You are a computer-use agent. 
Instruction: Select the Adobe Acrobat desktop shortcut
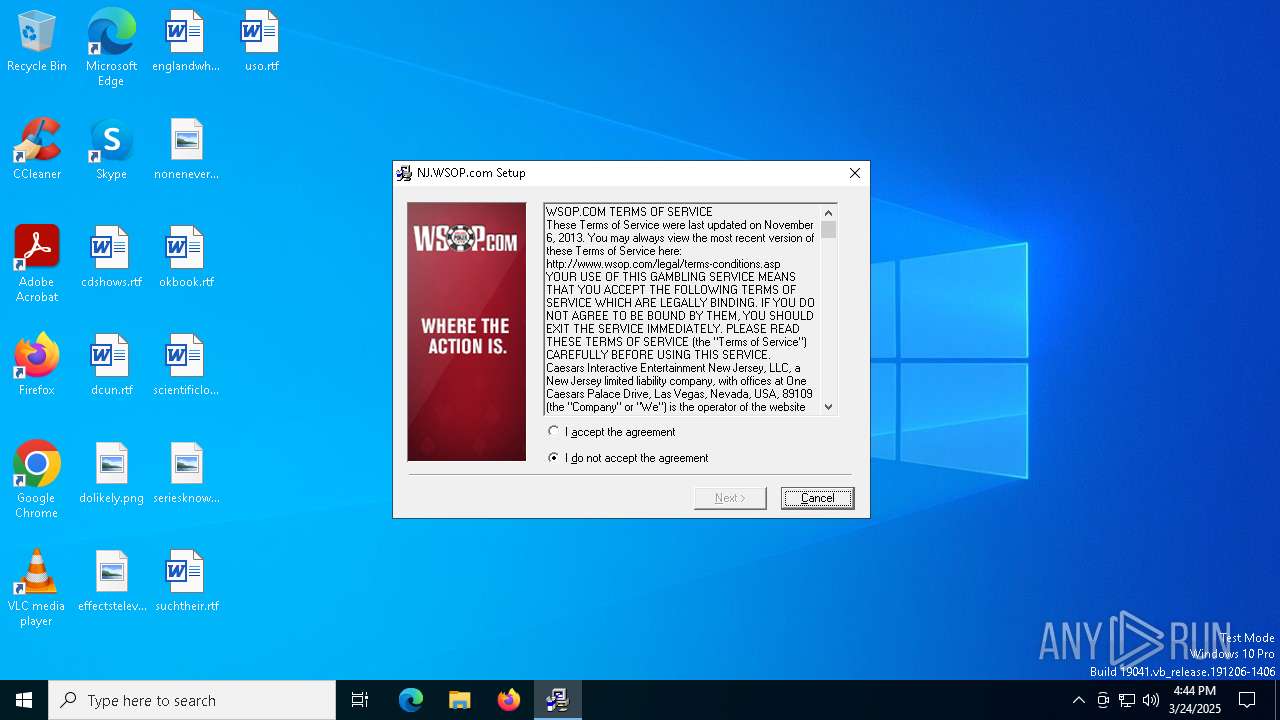[x=37, y=264]
